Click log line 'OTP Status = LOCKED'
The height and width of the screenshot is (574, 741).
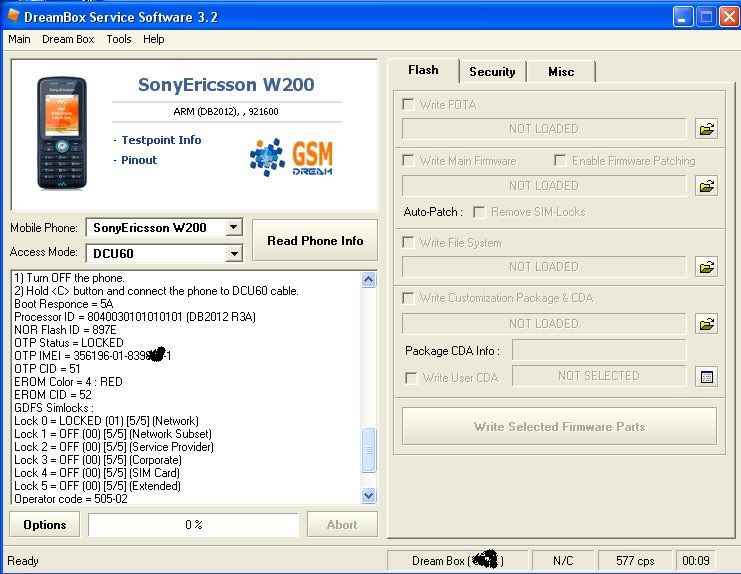(x=69, y=343)
